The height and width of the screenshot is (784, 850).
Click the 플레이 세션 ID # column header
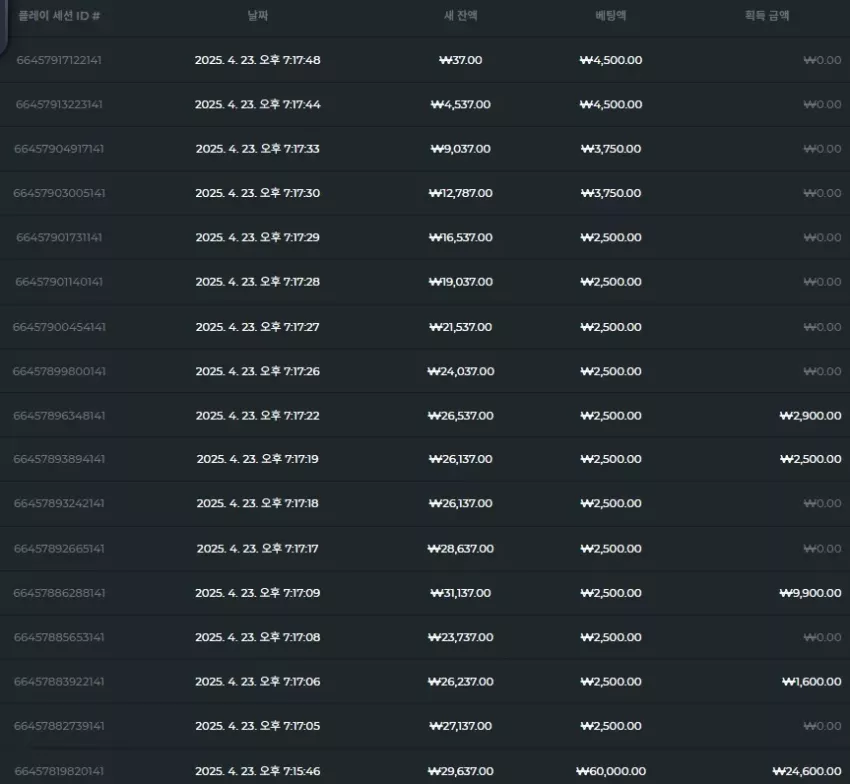tap(59, 16)
